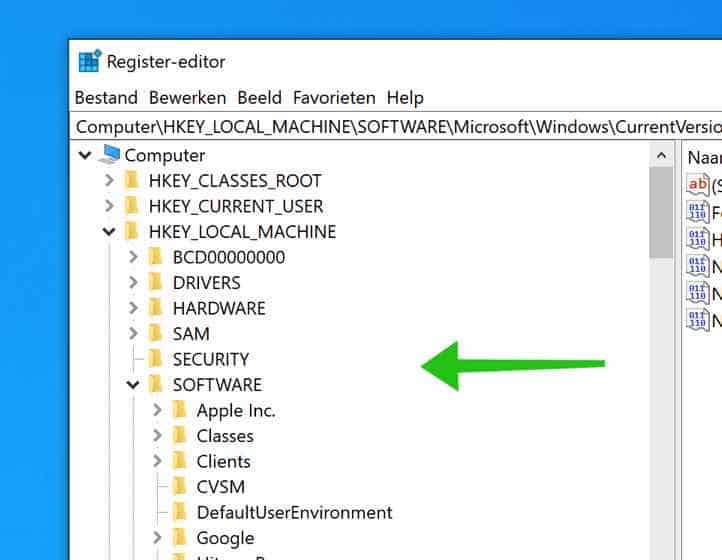Image resolution: width=722 pixels, height=560 pixels.
Task: Select Apple Inc. key label
Action: (x=235, y=410)
